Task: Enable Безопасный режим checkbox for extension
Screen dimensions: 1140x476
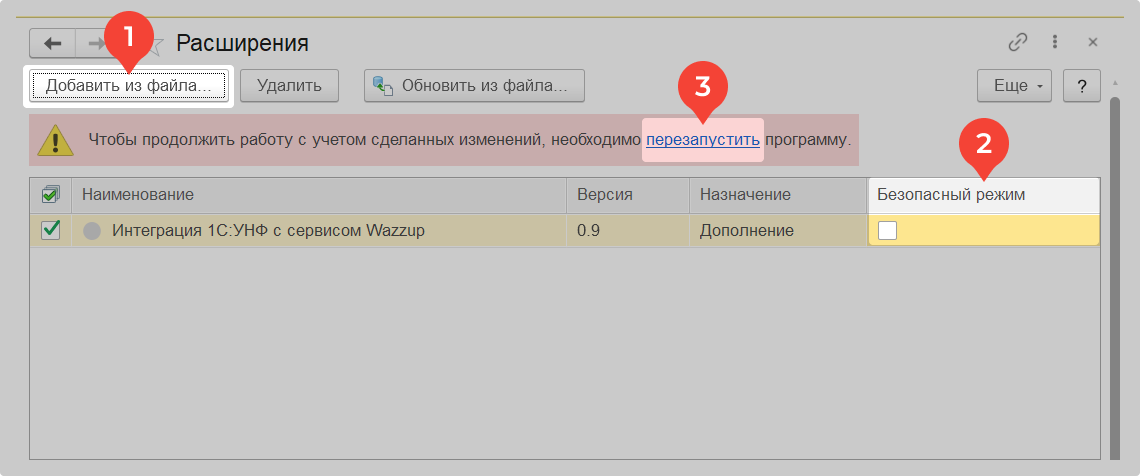Action: click(x=887, y=231)
